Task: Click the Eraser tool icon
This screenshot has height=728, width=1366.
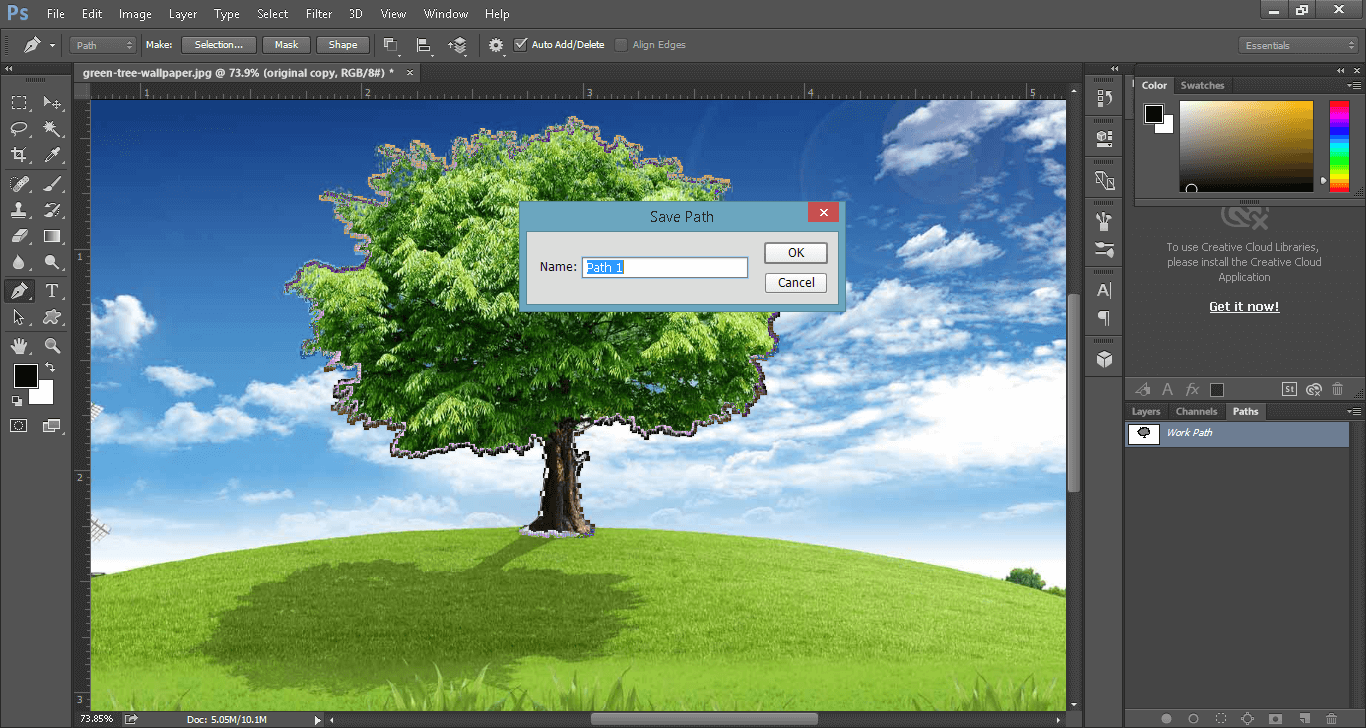Action: click(19, 237)
